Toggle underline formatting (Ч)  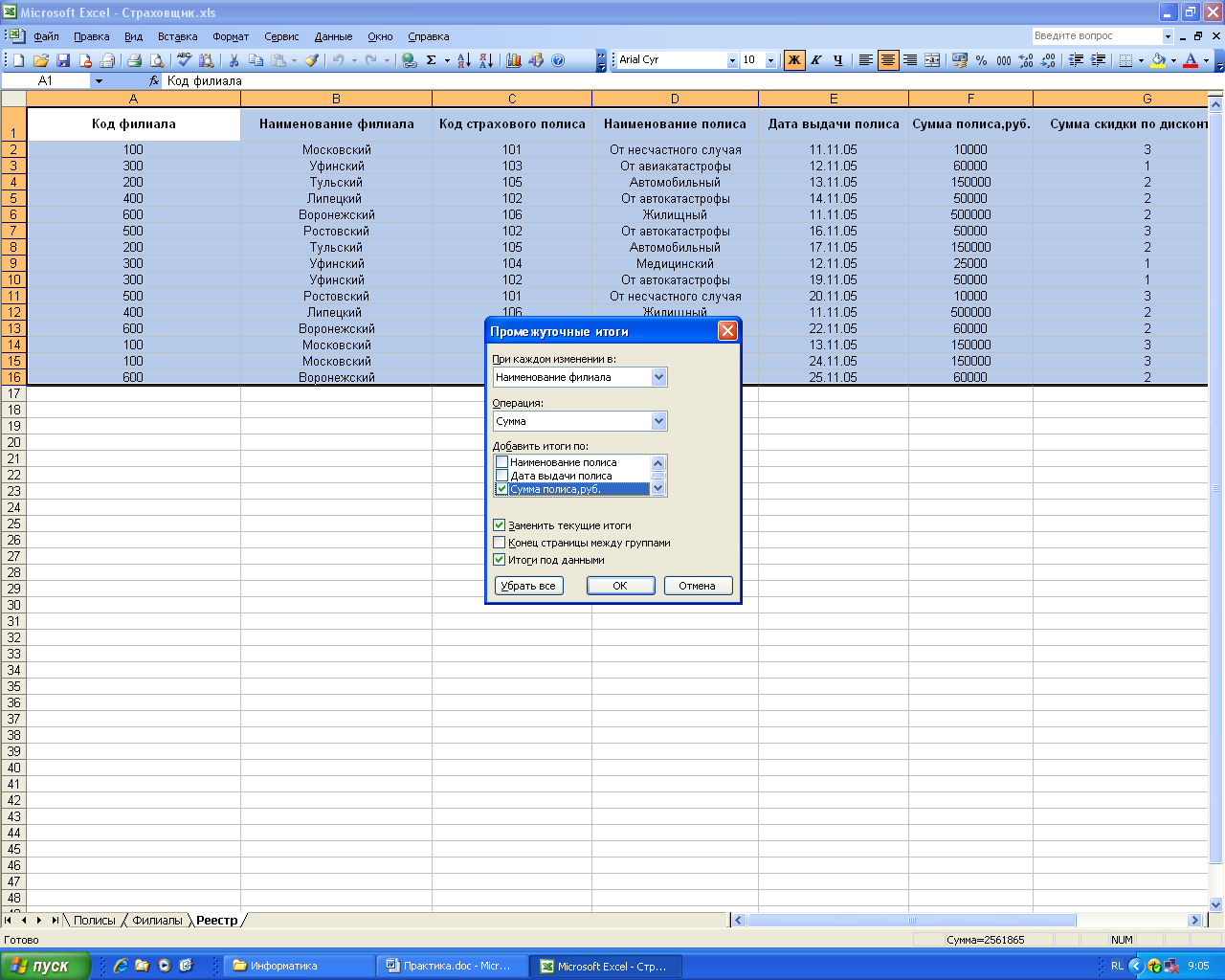838,60
